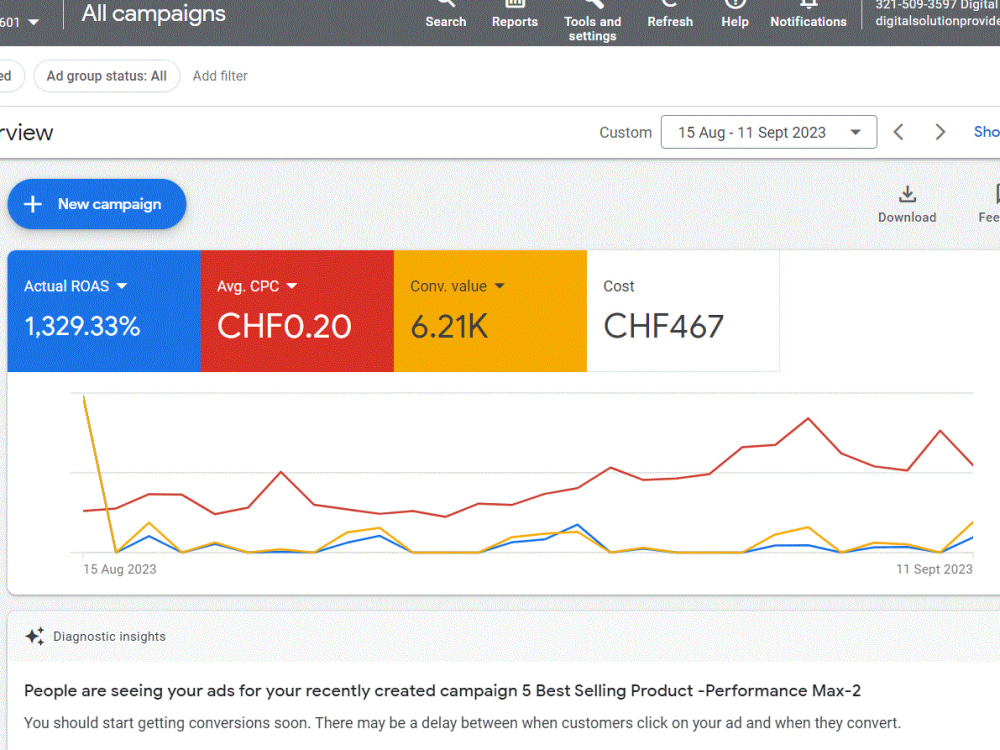
Task: Expand the account selector arrow next to 601
Action: click(x=34, y=22)
